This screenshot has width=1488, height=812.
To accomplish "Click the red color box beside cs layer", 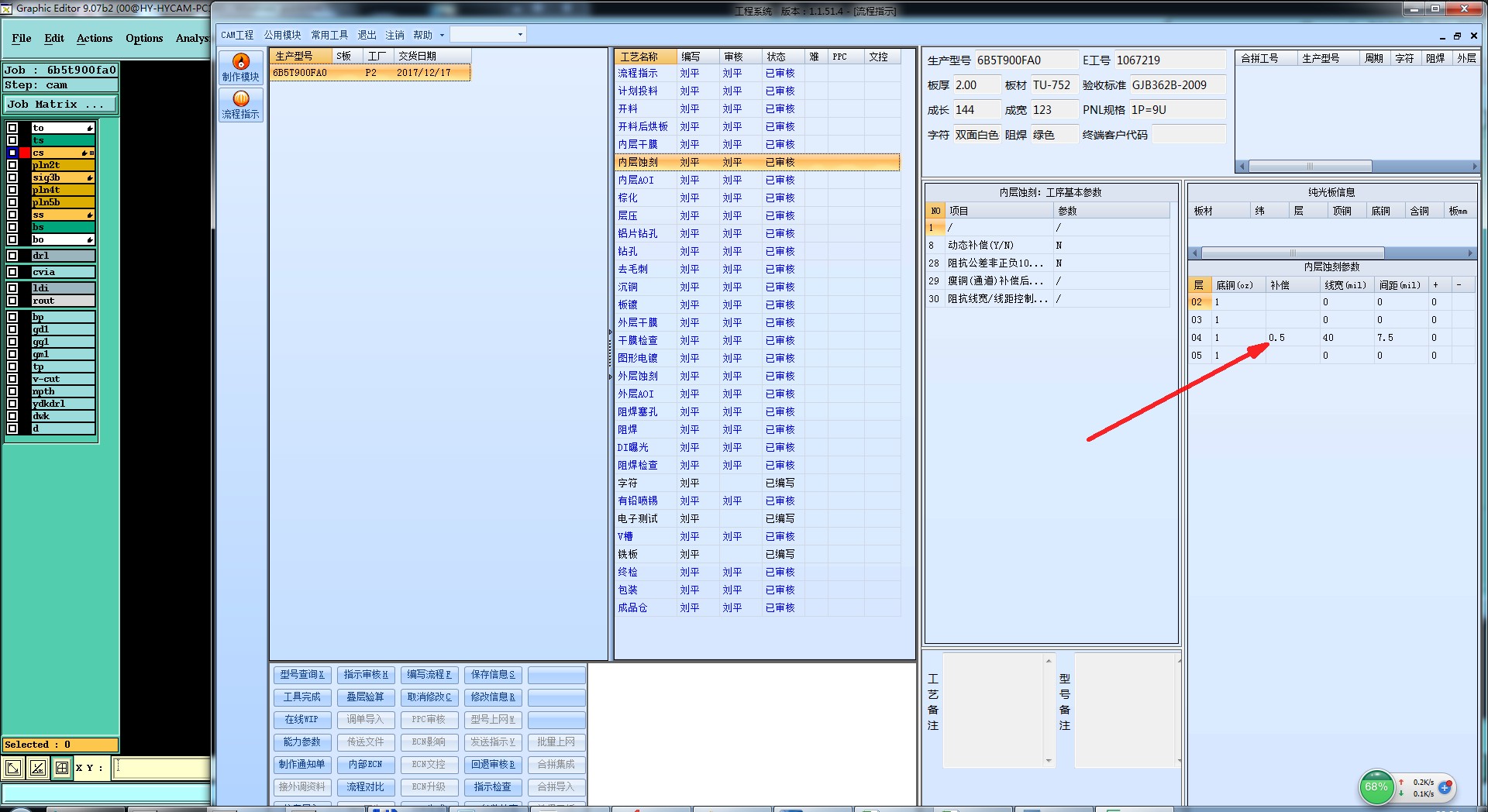I will [26, 153].
